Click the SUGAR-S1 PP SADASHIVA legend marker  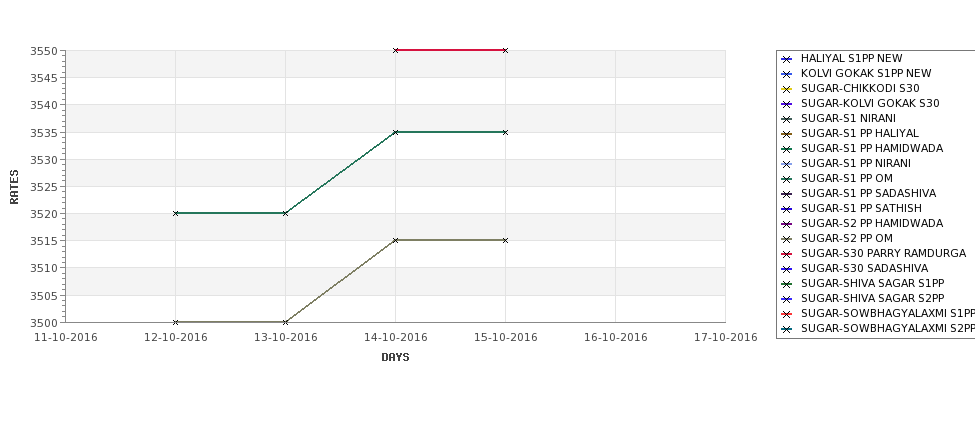coord(787,194)
